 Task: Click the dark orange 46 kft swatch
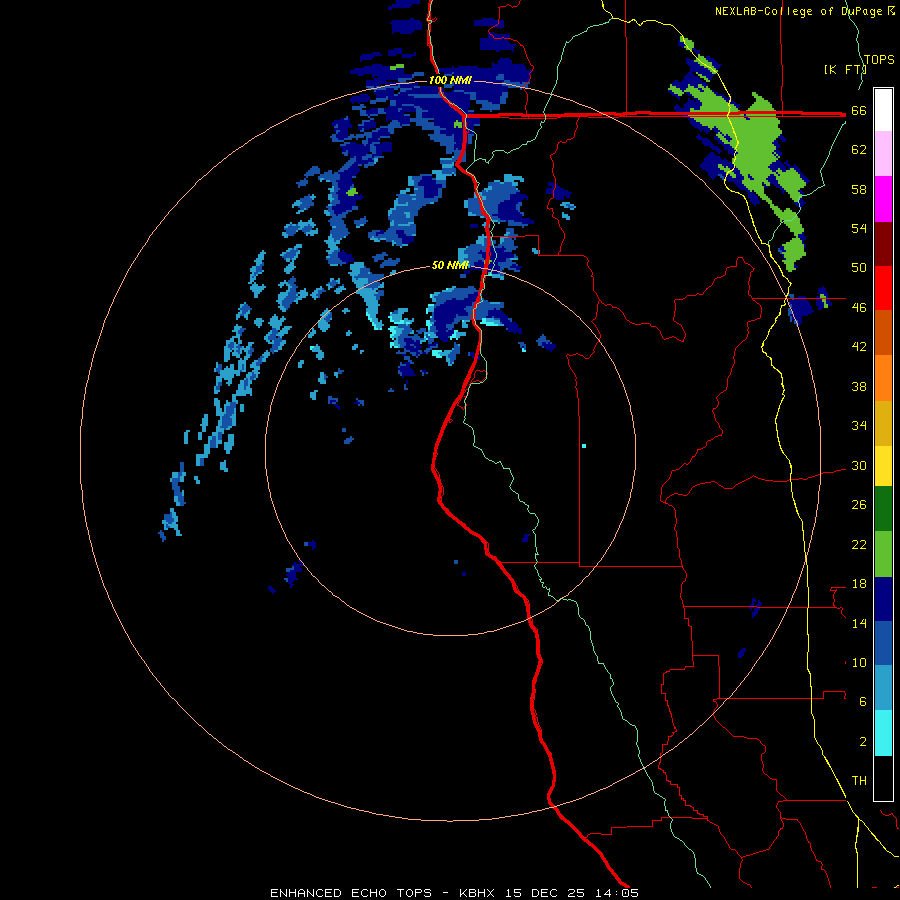pos(883,332)
